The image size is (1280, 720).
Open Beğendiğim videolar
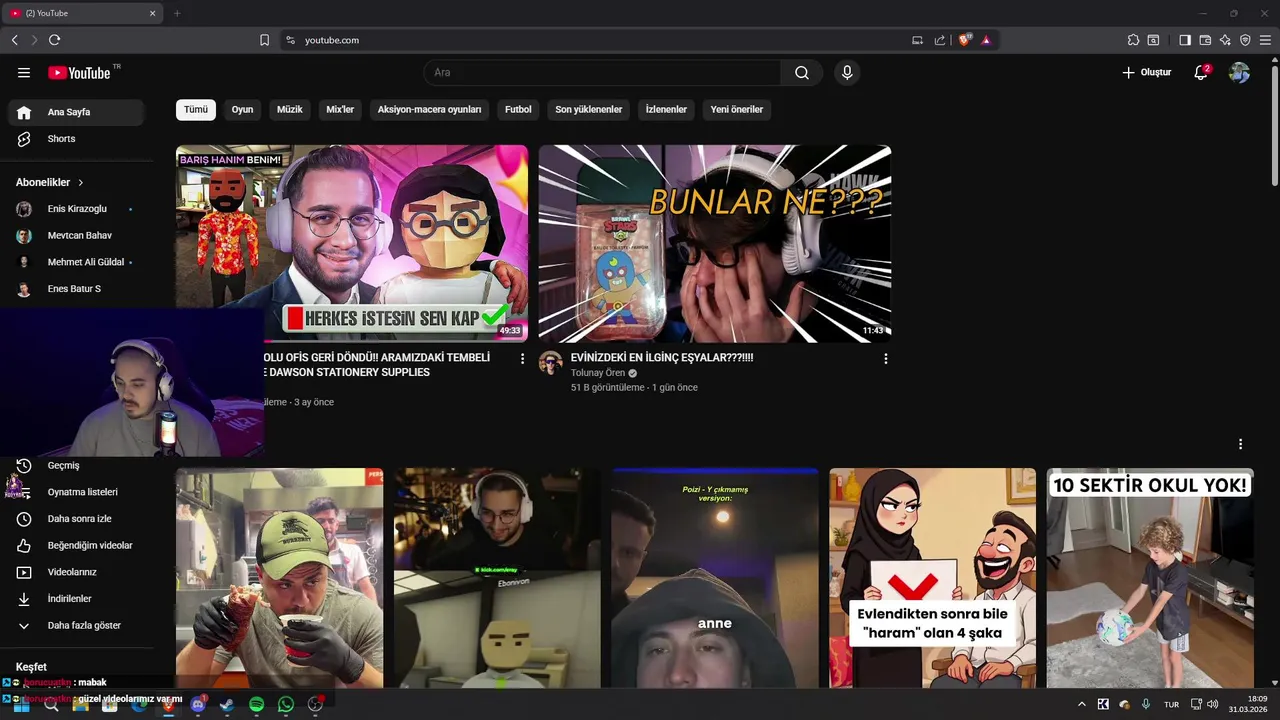pos(76,546)
